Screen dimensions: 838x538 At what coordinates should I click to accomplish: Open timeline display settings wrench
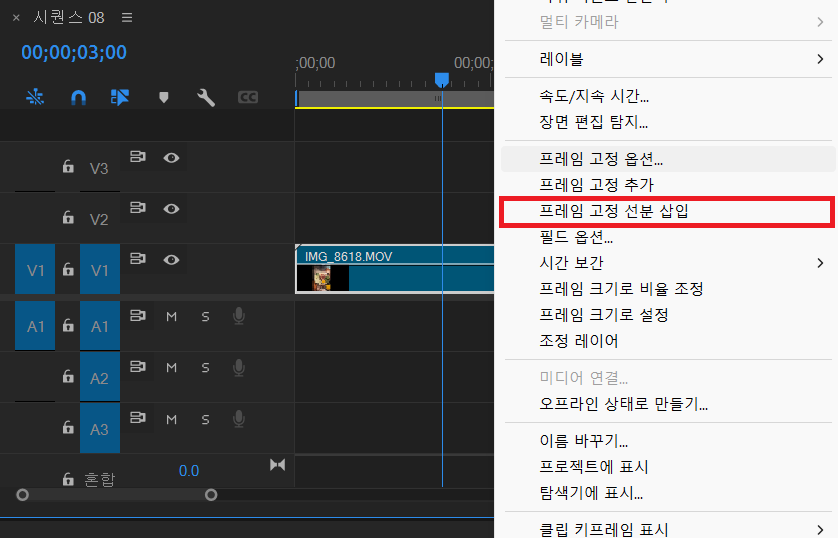click(206, 97)
